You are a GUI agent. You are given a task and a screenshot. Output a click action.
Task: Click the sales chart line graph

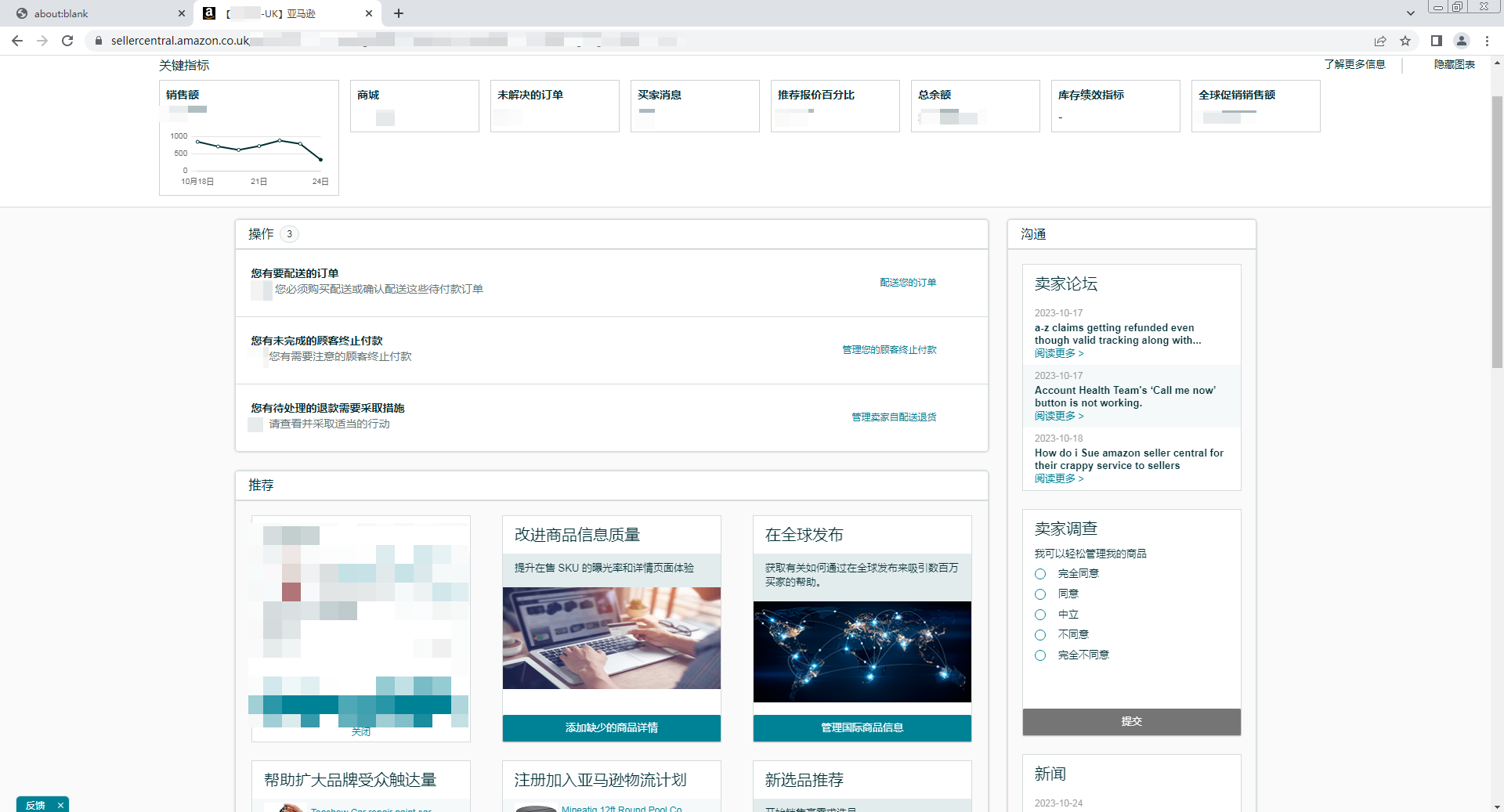click(258, 149)
